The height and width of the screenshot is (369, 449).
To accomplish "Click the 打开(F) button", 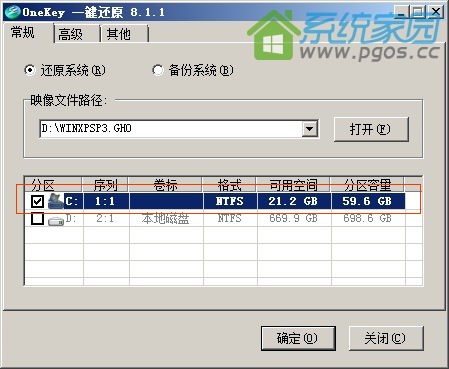I will click(x=371, y=129).
